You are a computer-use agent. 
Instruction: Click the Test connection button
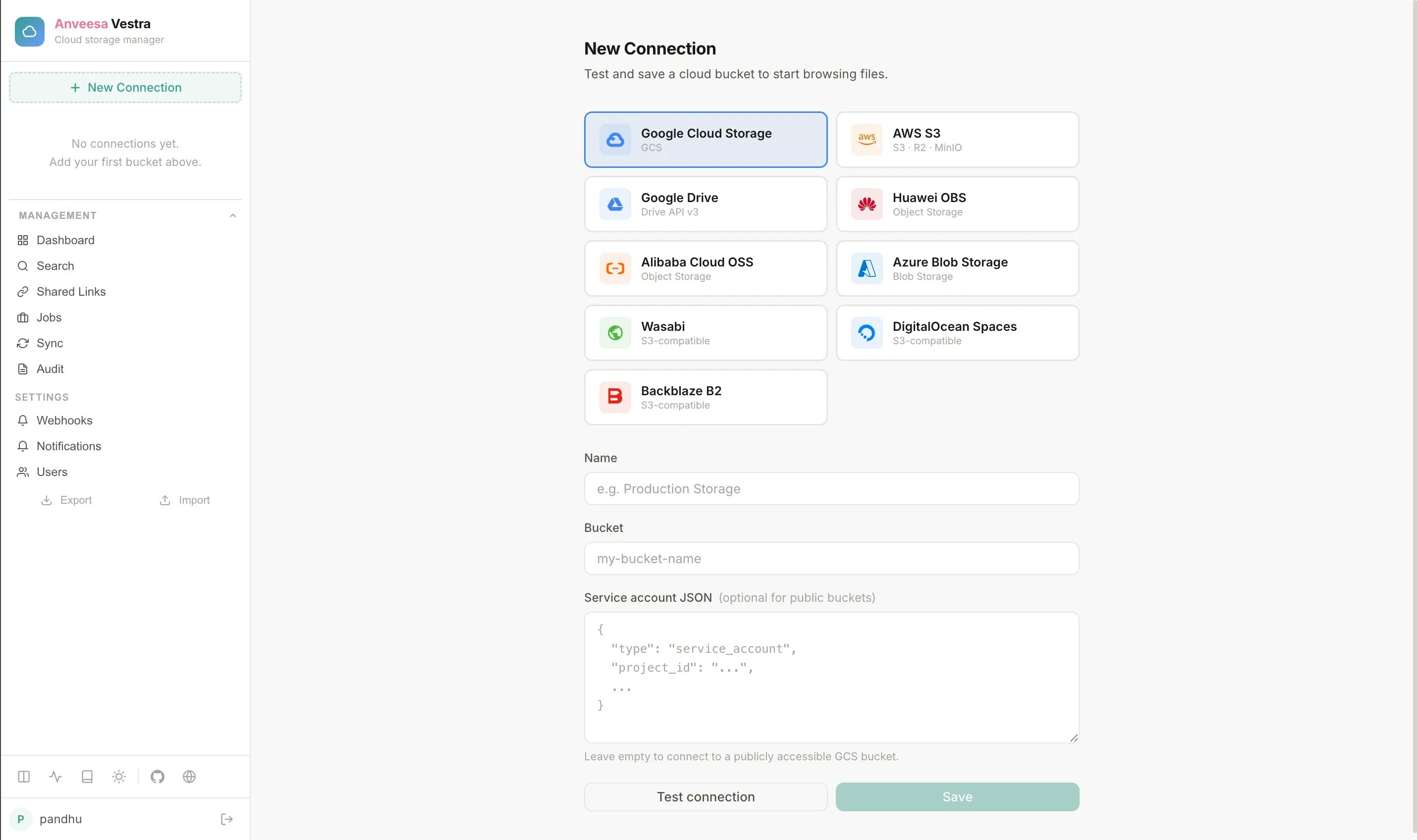point(706,796)
